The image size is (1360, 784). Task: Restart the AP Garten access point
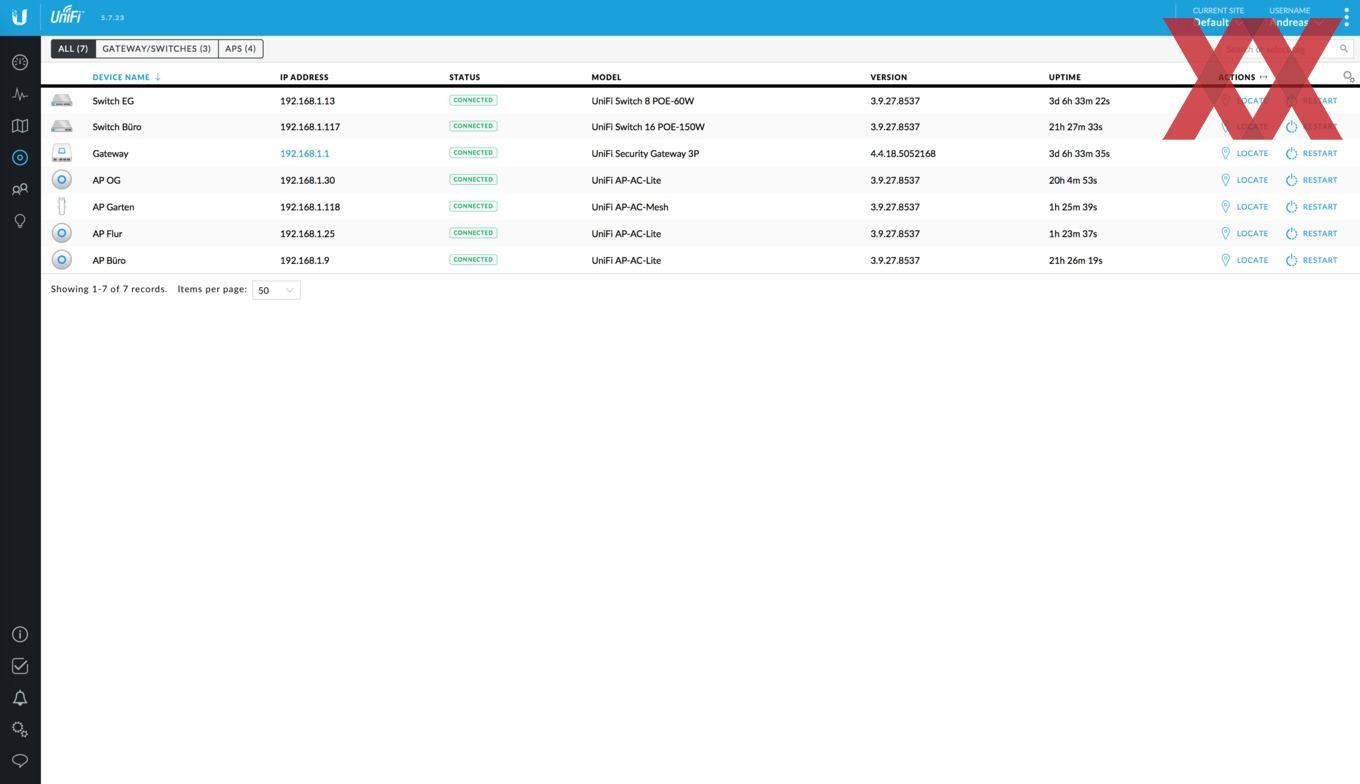[x=1311, y=207]
